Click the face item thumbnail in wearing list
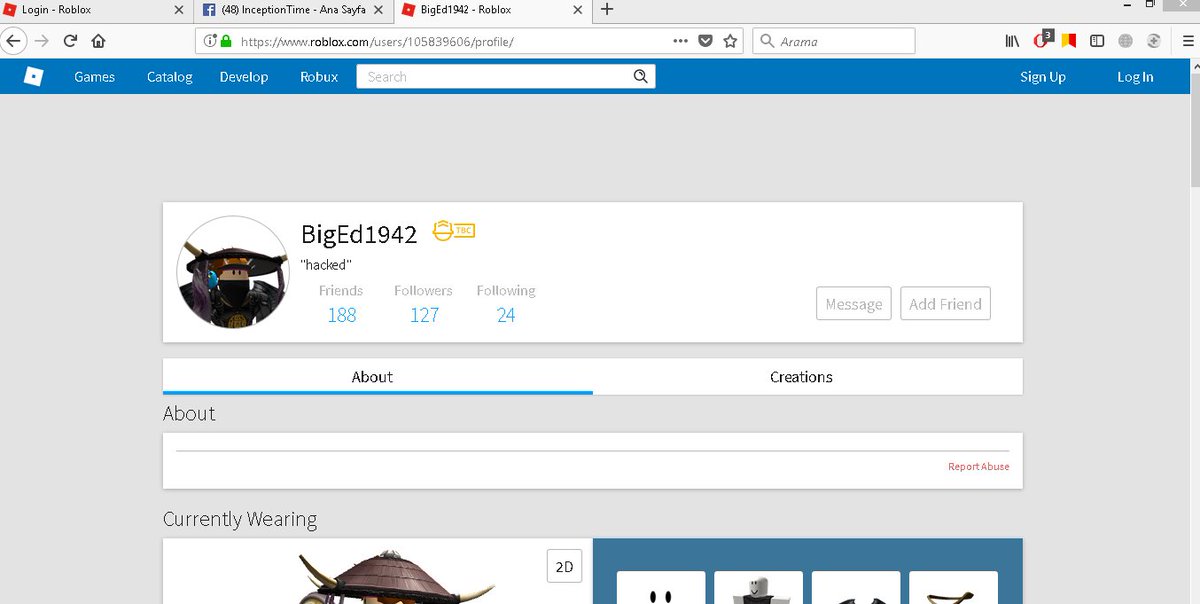1200x604 pixels. click(661, 588)
